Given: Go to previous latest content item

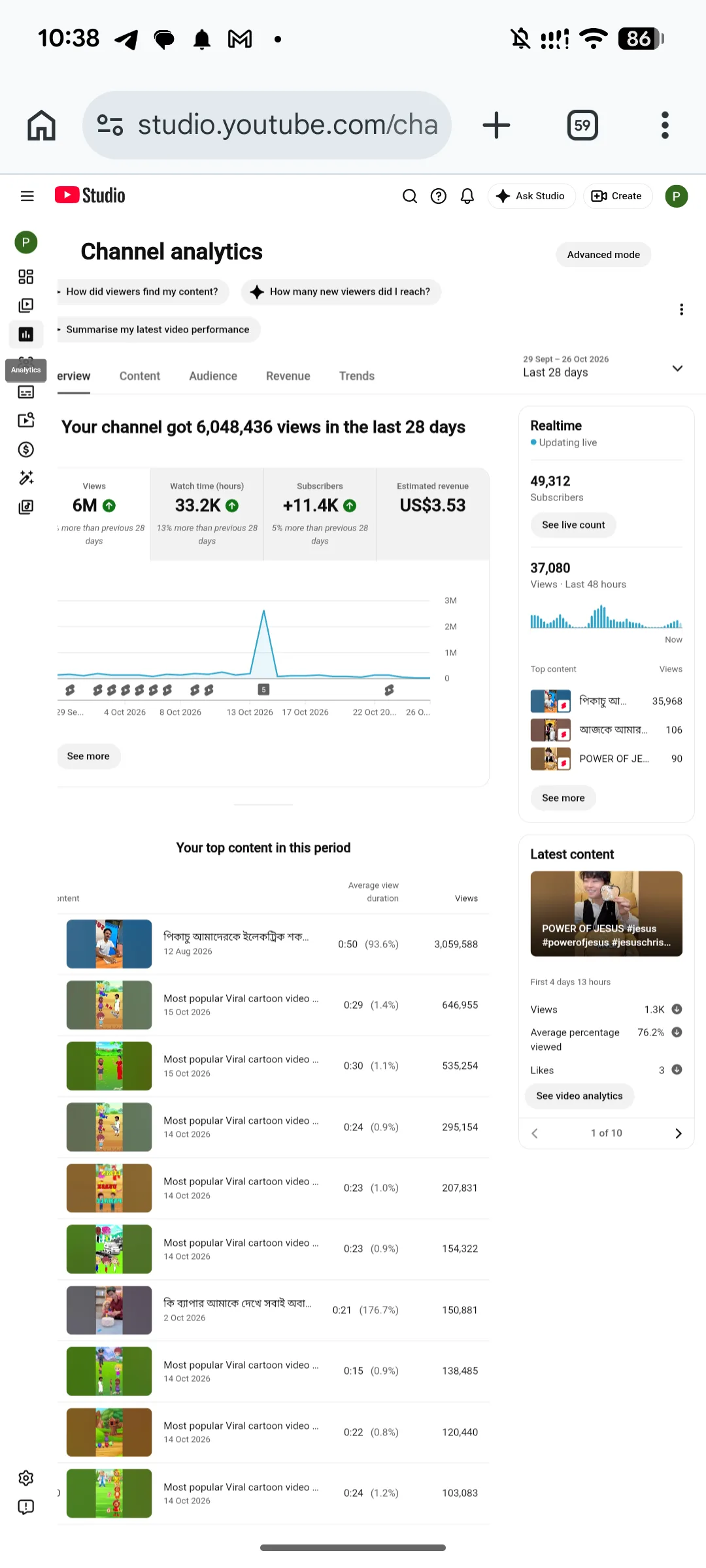Looking at the screenshot, I should point(535,1134).
